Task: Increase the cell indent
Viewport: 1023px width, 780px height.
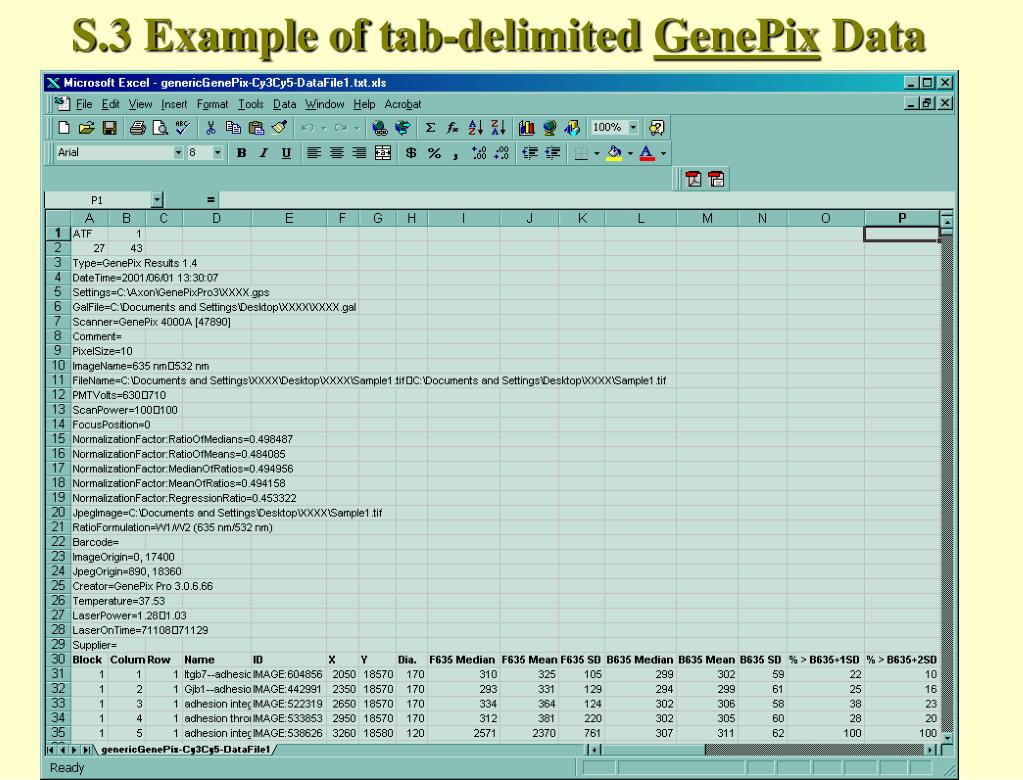Action: point(553,153)
